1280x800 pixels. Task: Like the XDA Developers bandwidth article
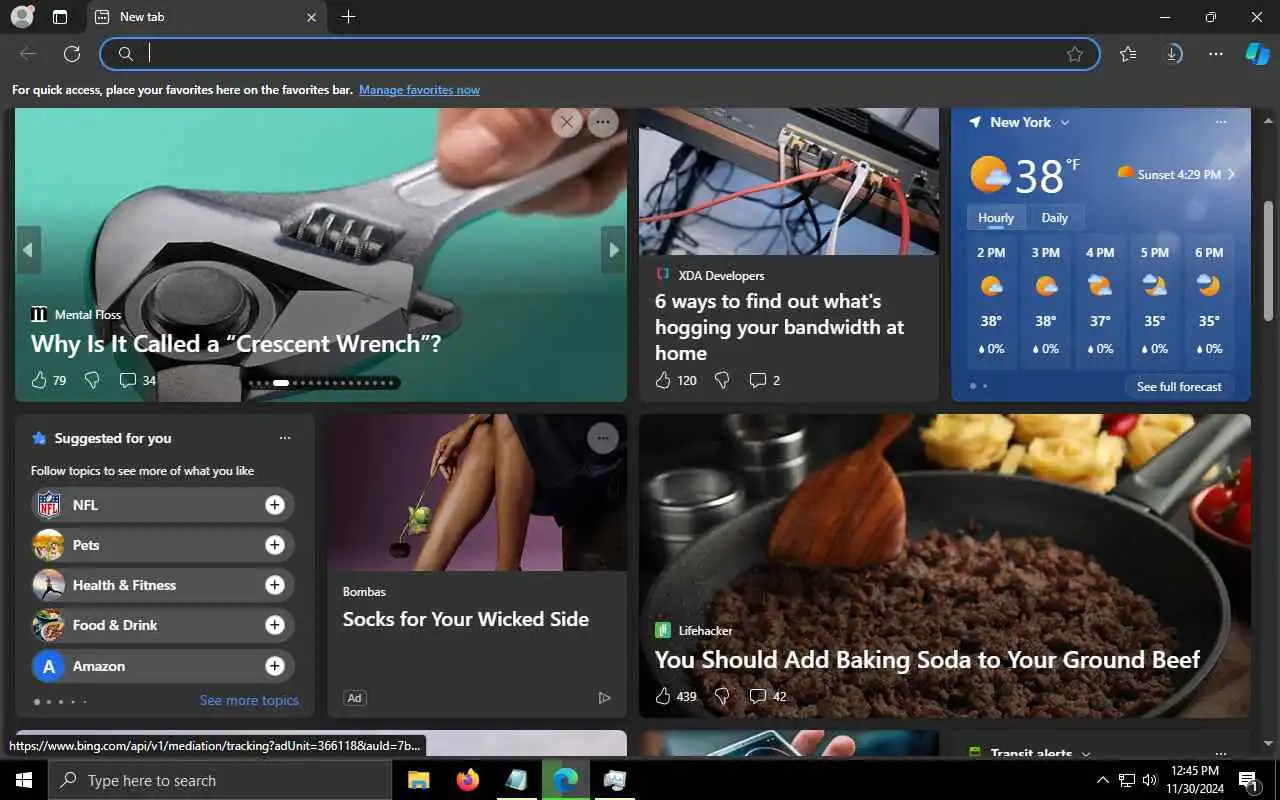tap(675, 380)
